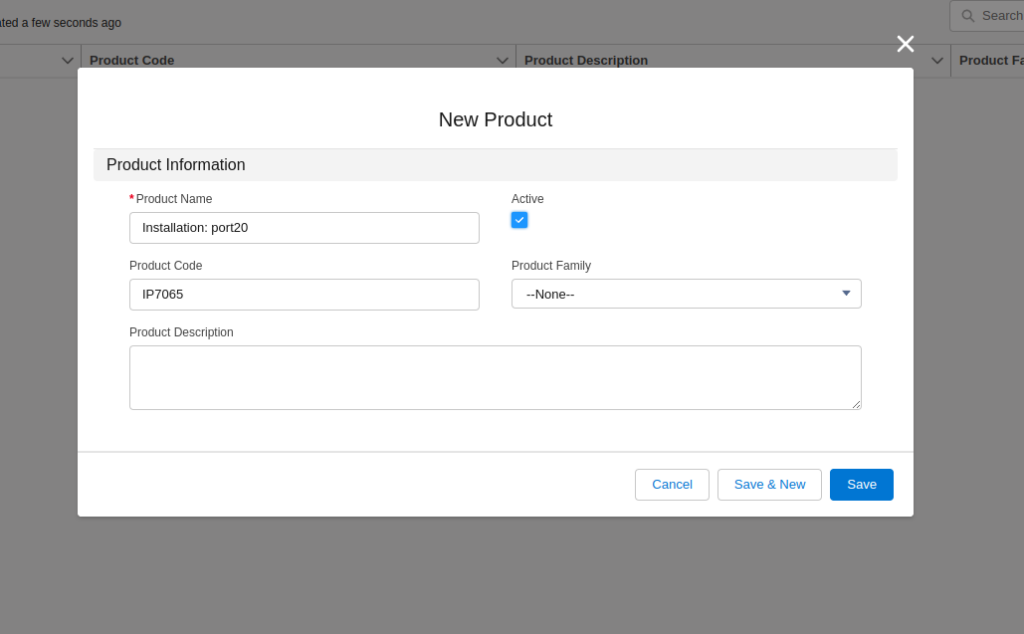
Task: Click the blue Save button
Action: point(861,484)
